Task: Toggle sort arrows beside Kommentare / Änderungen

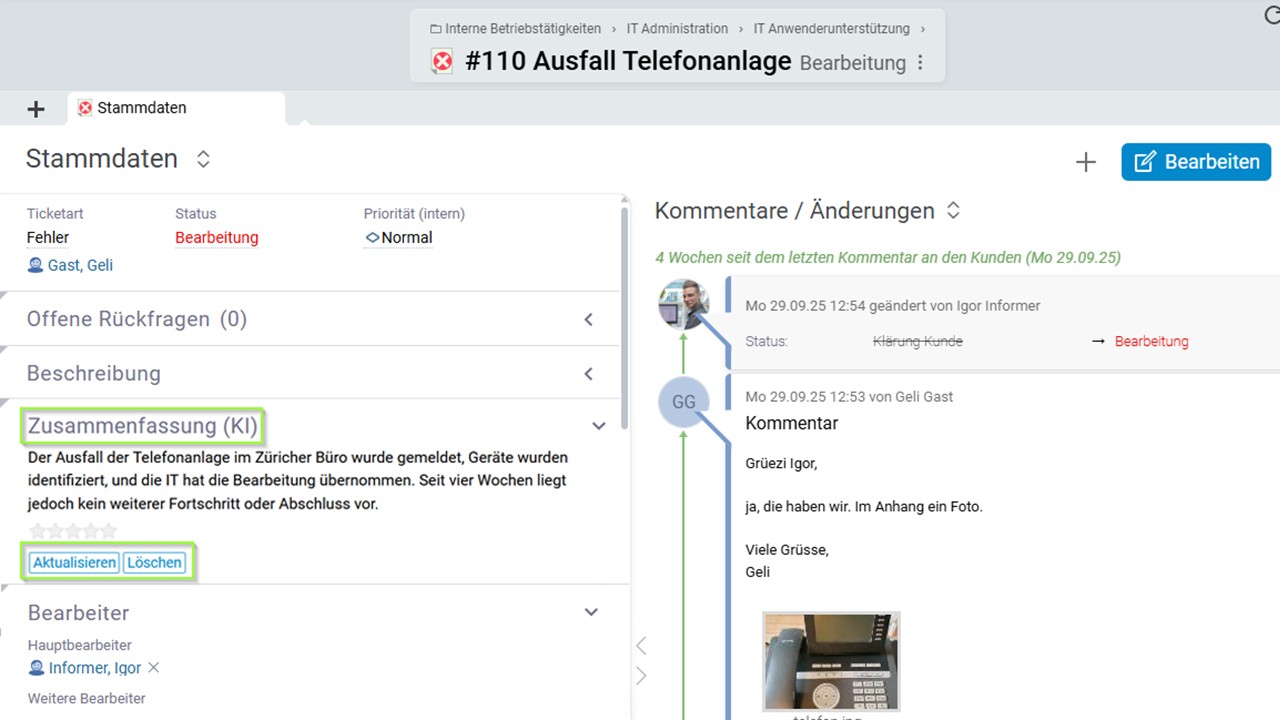Action: pos(953,211)
